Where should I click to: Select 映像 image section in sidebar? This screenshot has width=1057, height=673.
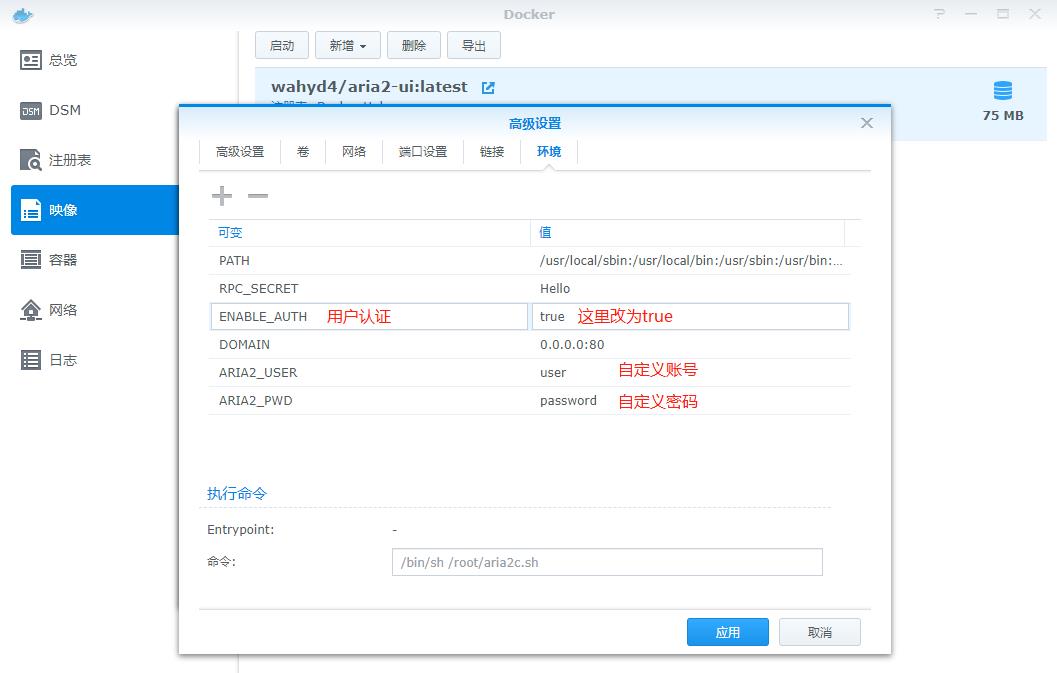(x=94, y=210)
